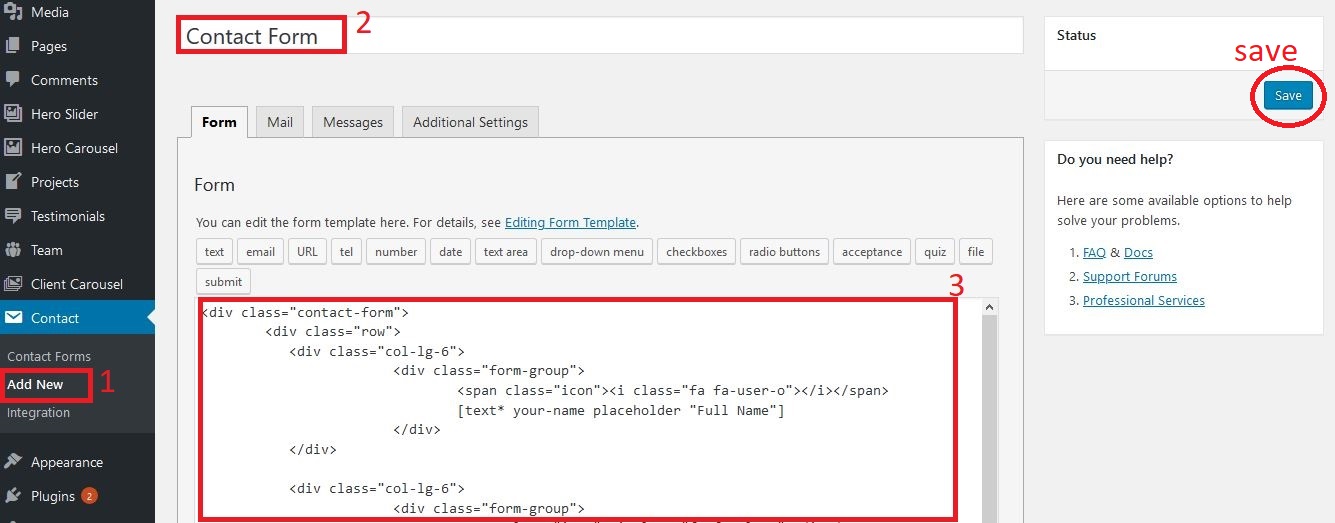Open Comments via its speech bubble icon
This screenshot has width=1335, height=523.
coord(14,80)
